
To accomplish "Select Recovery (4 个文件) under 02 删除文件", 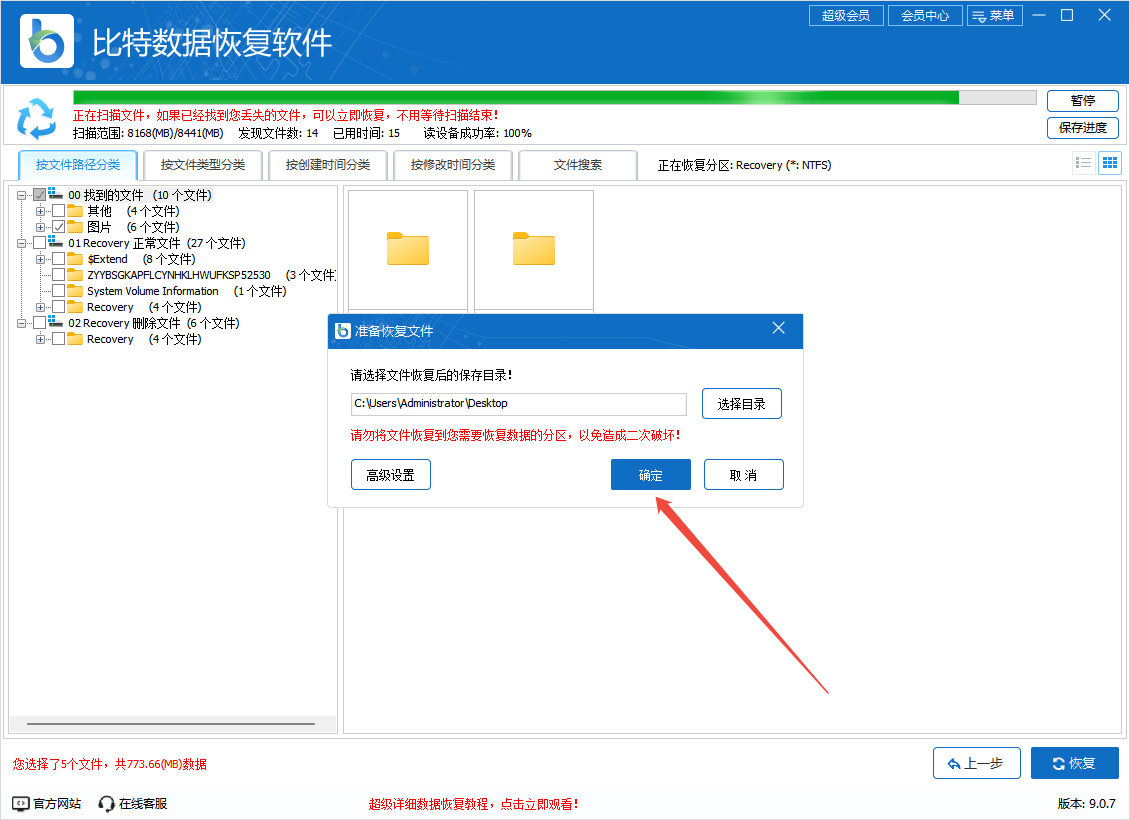I will pyautogui.click(x=144, y=339).
